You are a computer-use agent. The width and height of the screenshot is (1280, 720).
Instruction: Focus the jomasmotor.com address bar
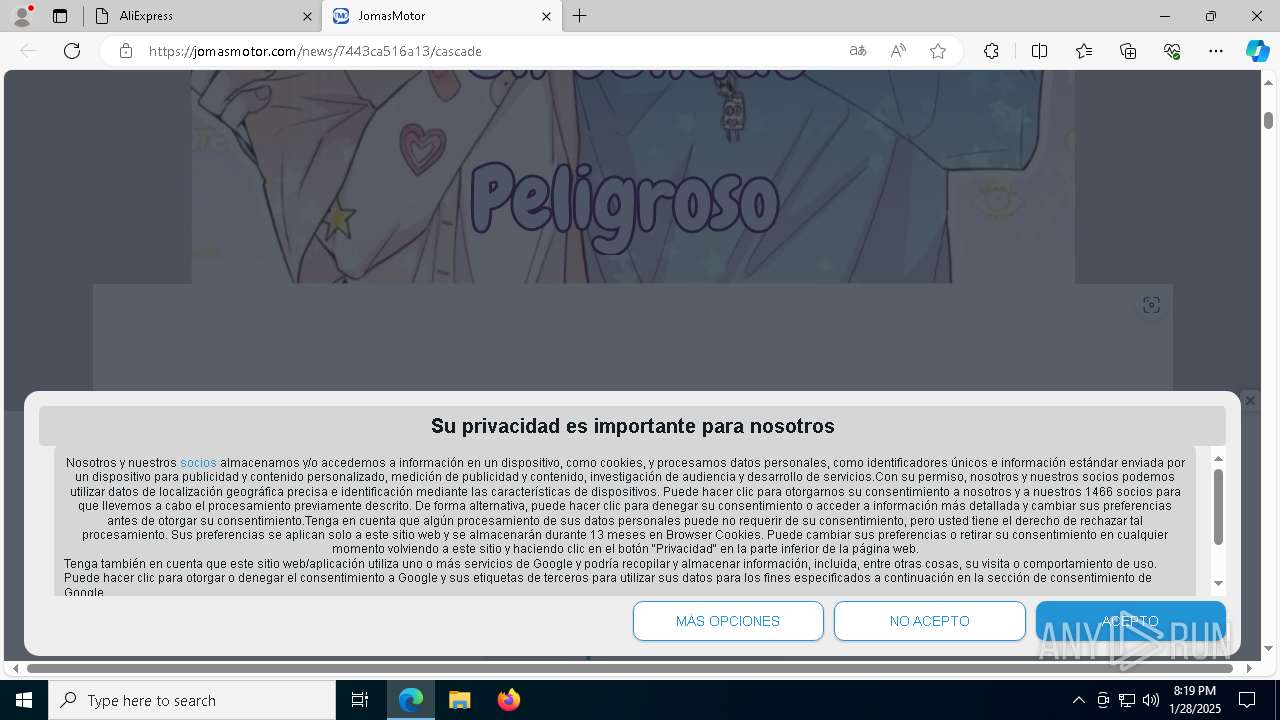pos(490,51)
